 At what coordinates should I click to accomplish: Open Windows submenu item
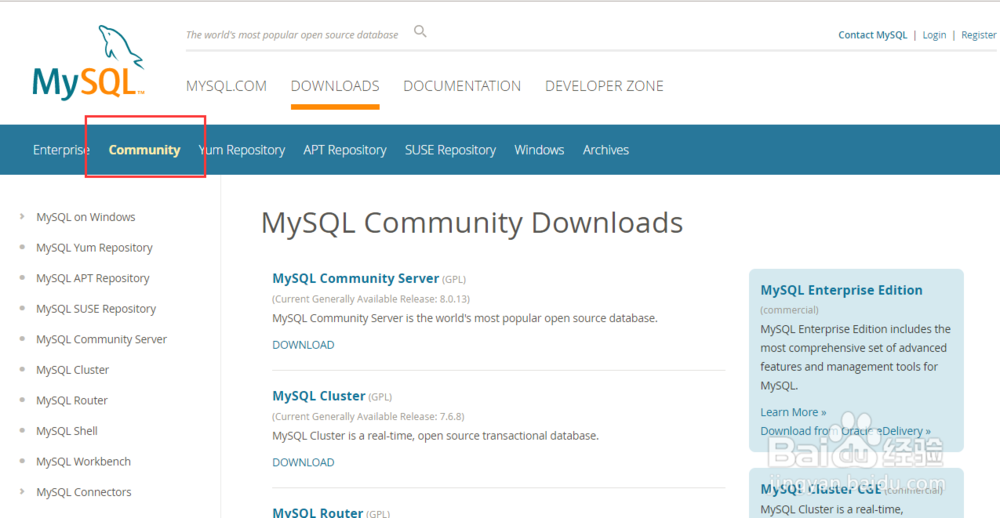click(x=540, y=150)
